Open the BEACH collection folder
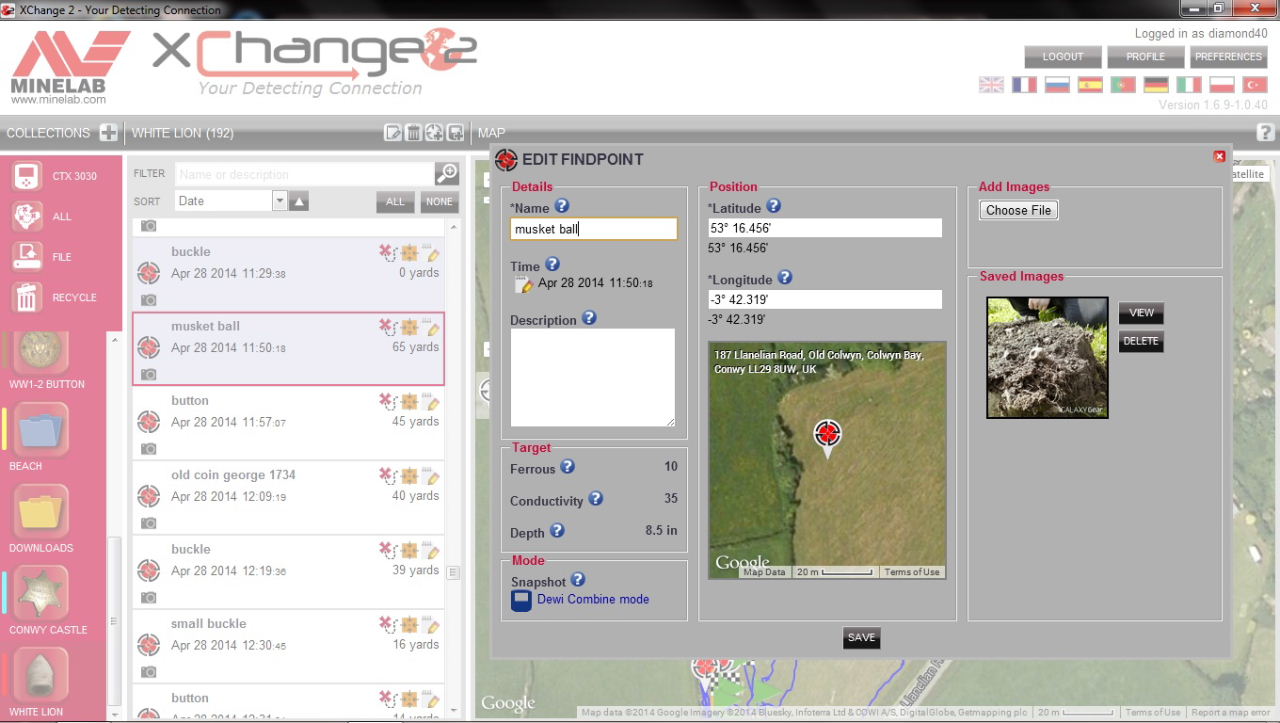Image resolution: width=1280 pixels, height=723 pixels. (41, 430)
